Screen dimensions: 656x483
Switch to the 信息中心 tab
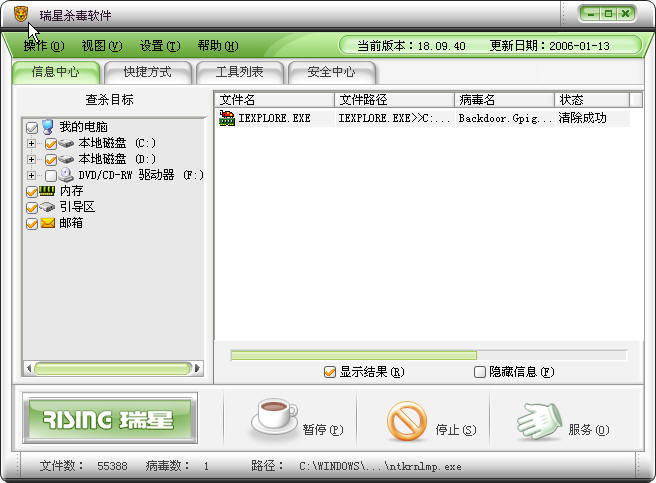click(x=56, y=72)
